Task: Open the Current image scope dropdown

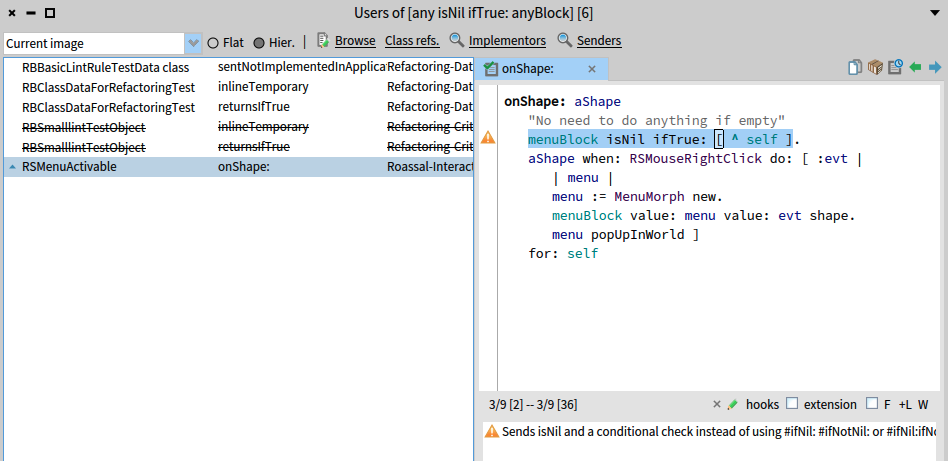Action: click(x=194, y=43)
